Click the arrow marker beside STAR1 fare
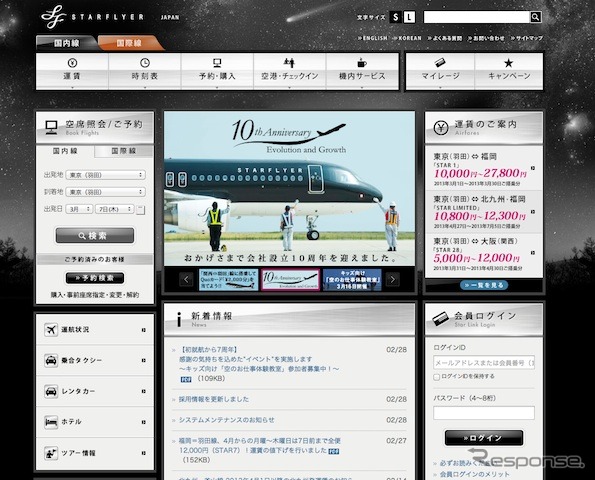595x480 pixels. pos(533,168)
